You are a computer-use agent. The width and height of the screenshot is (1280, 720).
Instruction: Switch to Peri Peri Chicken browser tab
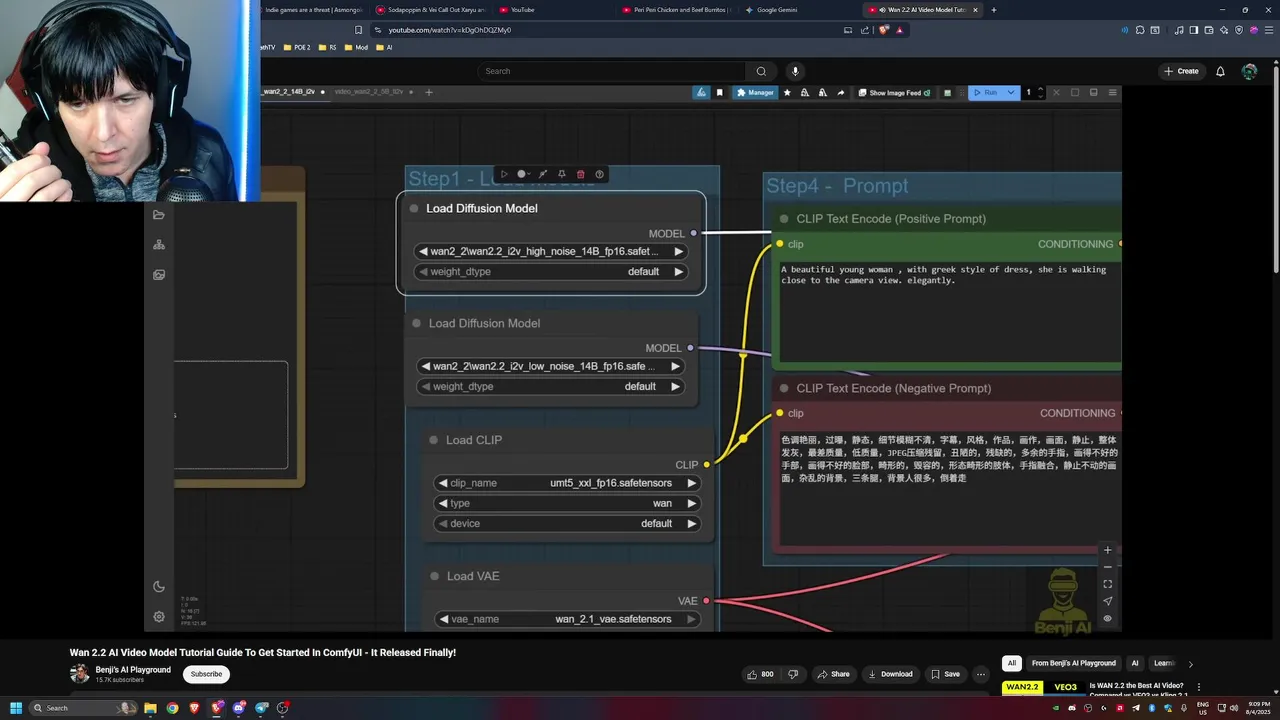(x=676, y=10)
